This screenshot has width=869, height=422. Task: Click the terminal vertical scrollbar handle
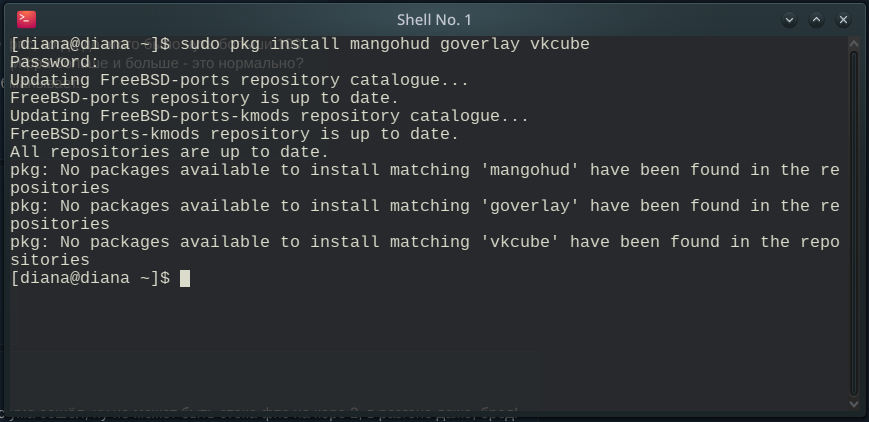[x=854, y=223]
